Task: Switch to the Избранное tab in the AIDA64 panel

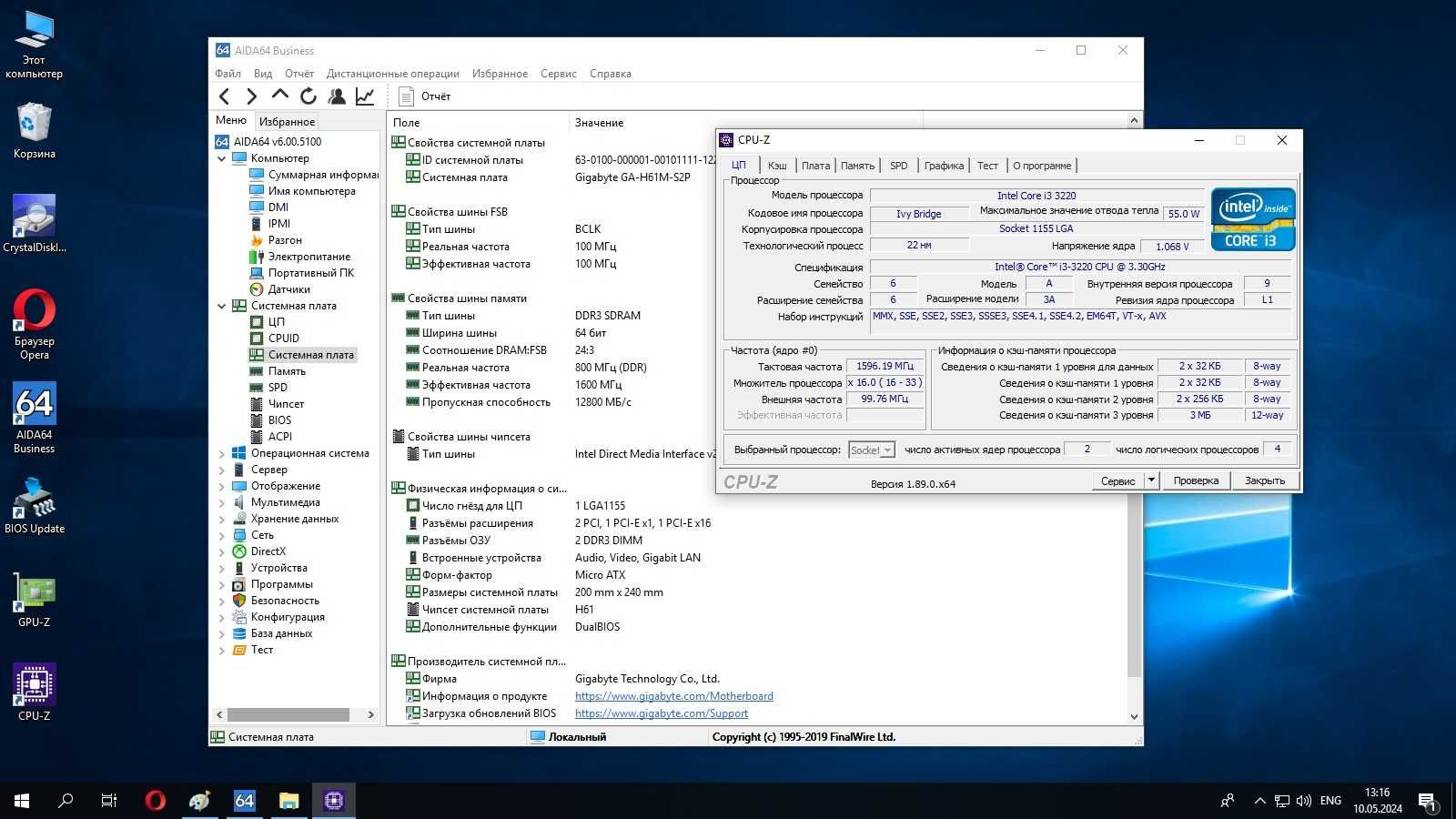Action: coord(287,121)
